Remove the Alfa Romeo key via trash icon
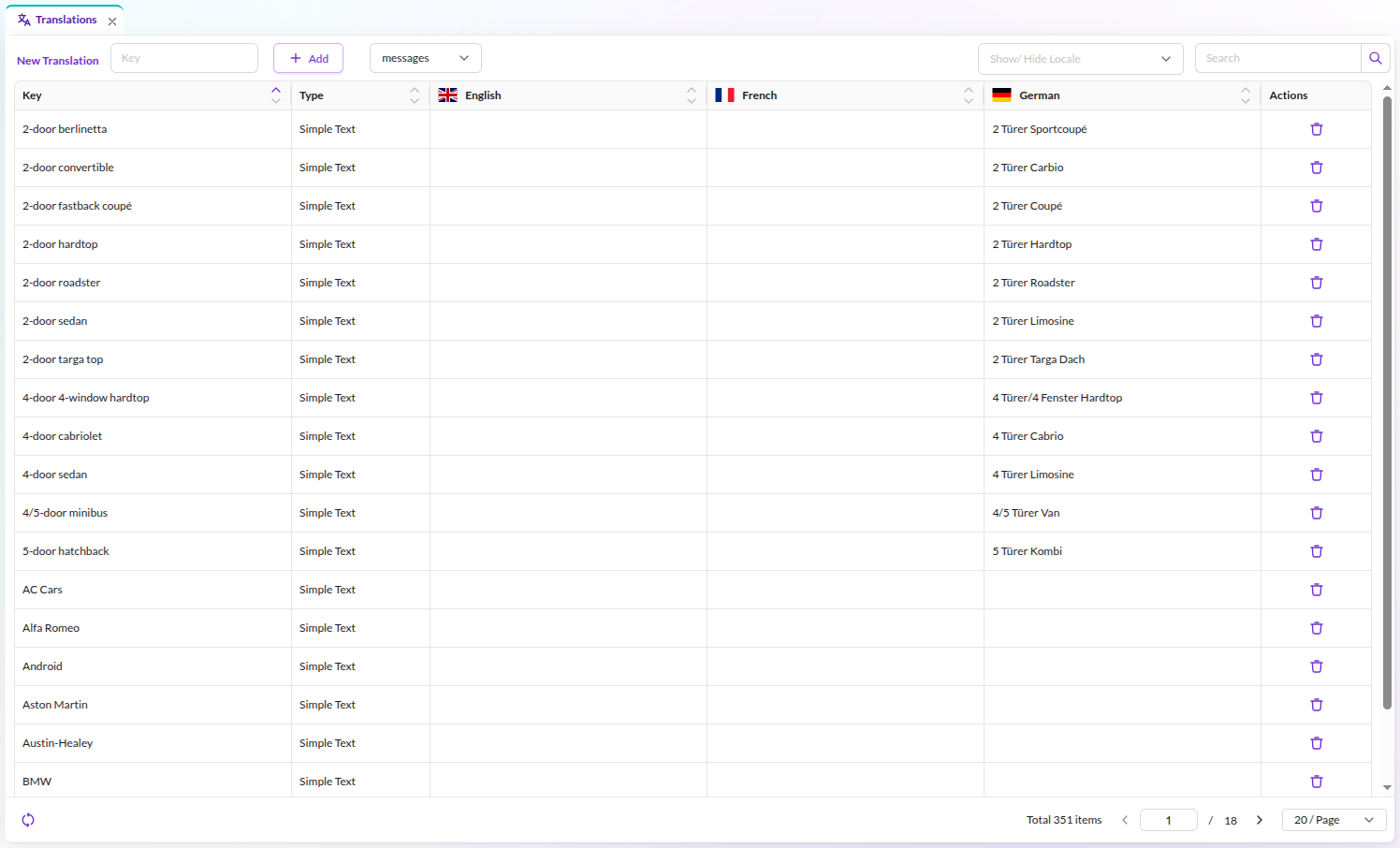Screen dimensions: 1400x848 tap(1316, 628)
